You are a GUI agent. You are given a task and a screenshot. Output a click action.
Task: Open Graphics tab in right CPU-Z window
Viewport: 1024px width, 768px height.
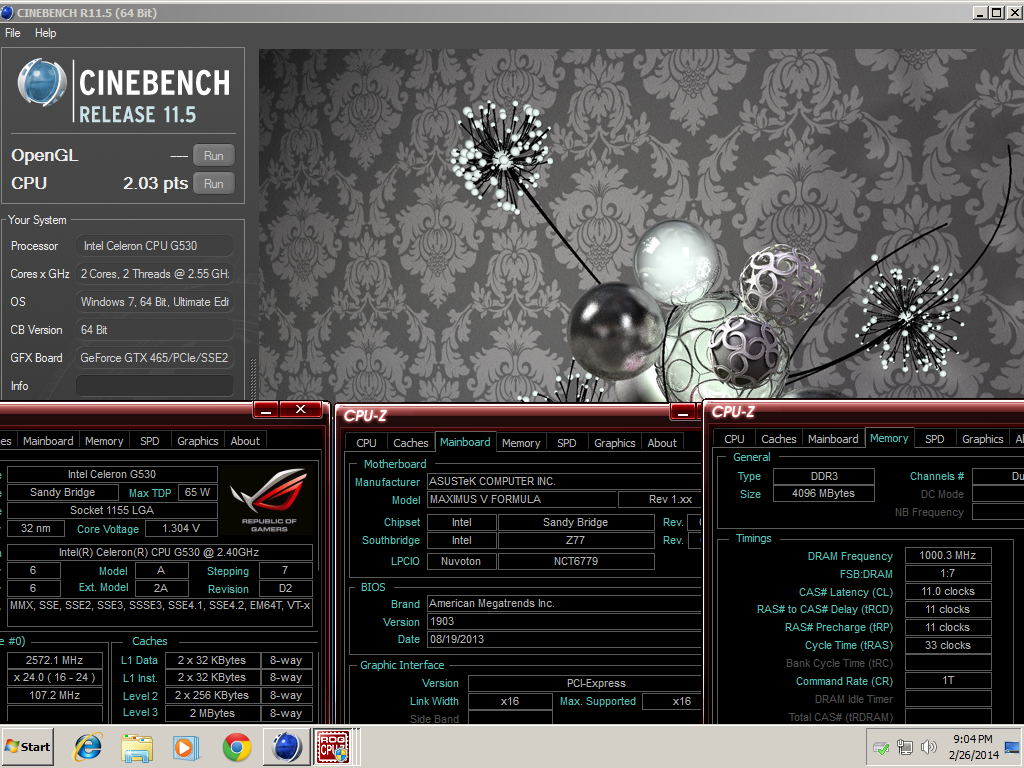982,439
